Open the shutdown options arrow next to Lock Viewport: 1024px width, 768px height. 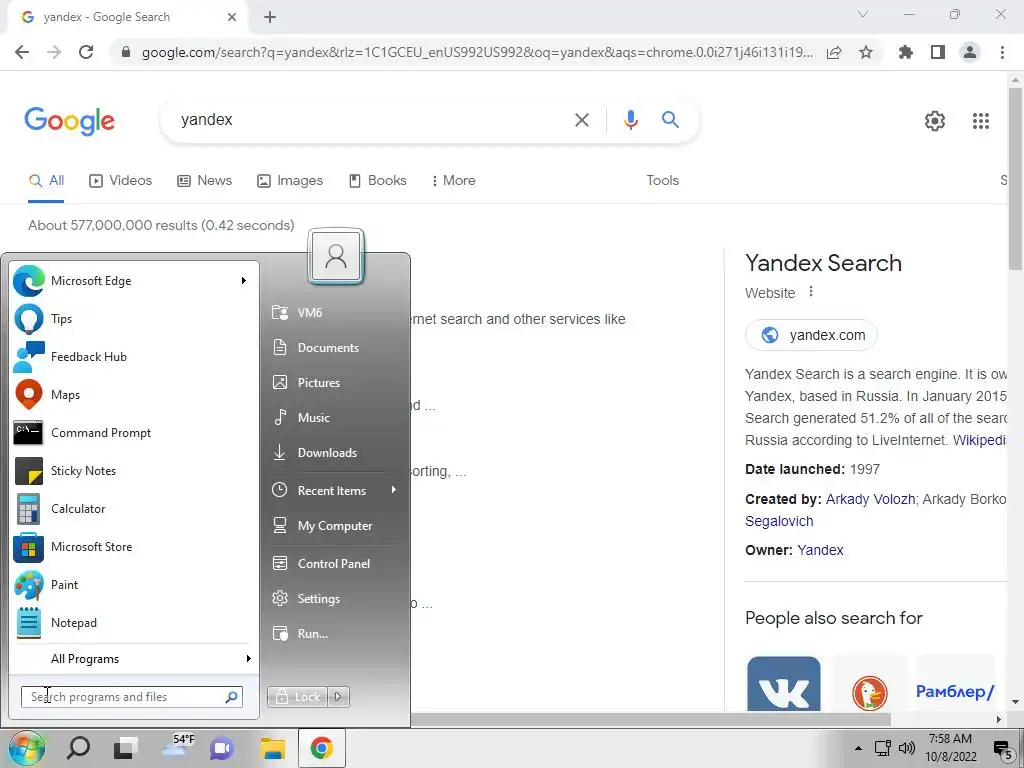[x=338, y=697]
